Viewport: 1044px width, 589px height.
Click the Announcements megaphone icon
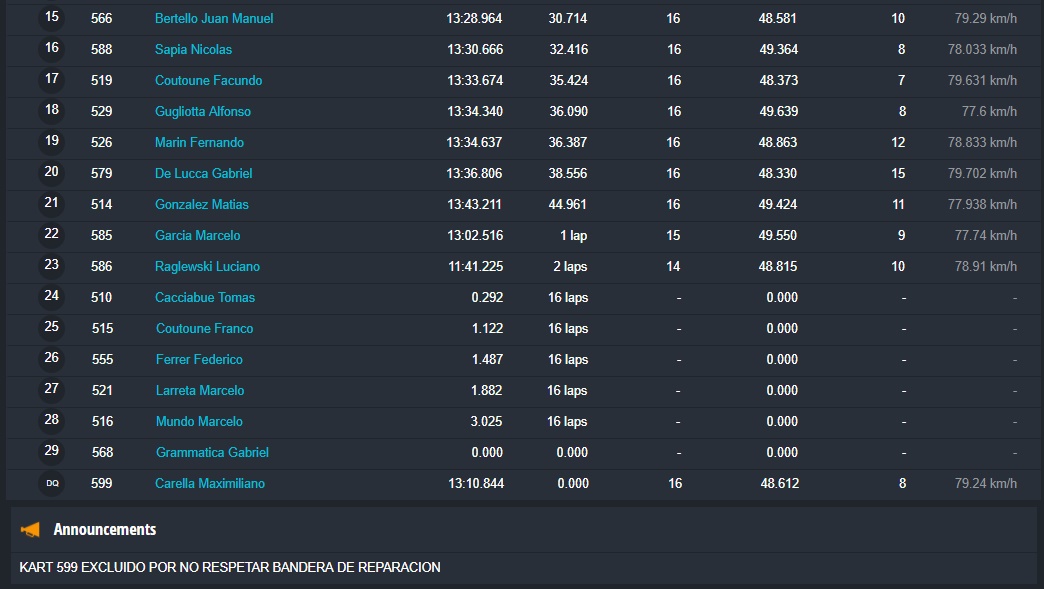click(x=31, y=530)
